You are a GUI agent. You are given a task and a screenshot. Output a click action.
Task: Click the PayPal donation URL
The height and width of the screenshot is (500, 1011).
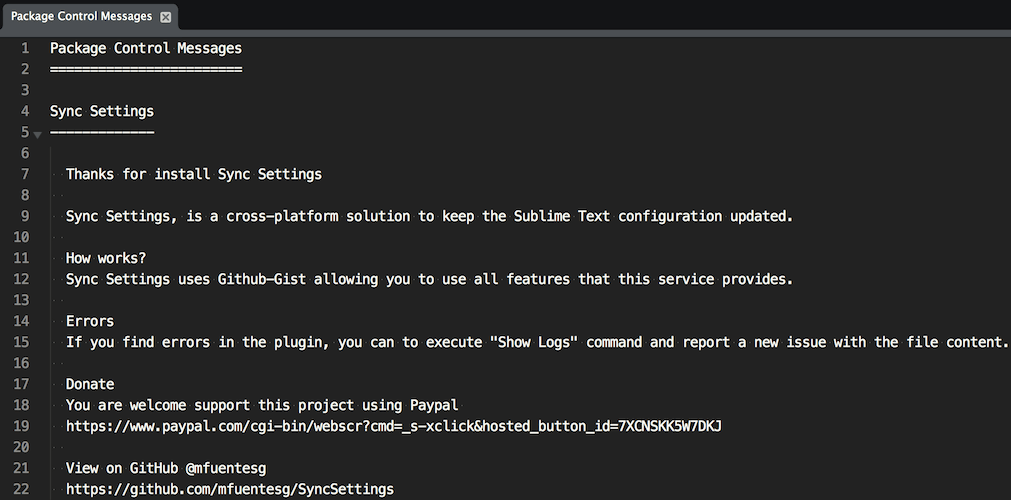pos(394,426)
